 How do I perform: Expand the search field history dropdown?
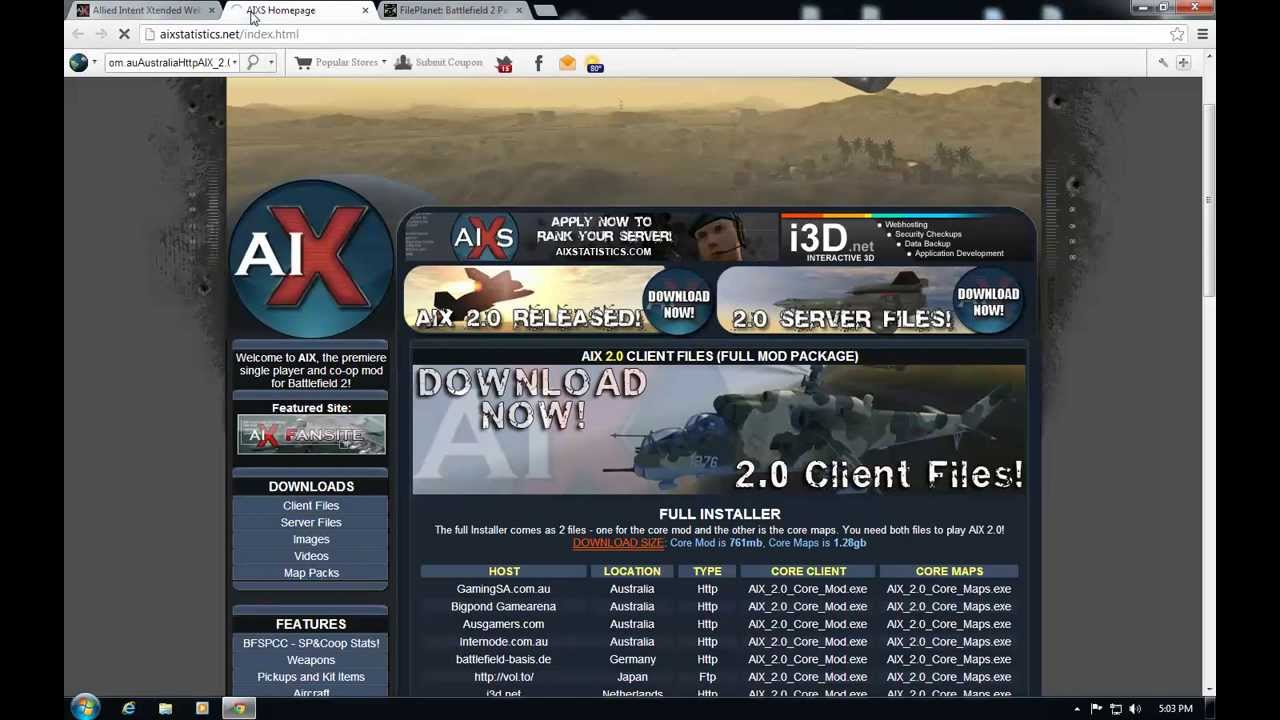click(237, 62)
